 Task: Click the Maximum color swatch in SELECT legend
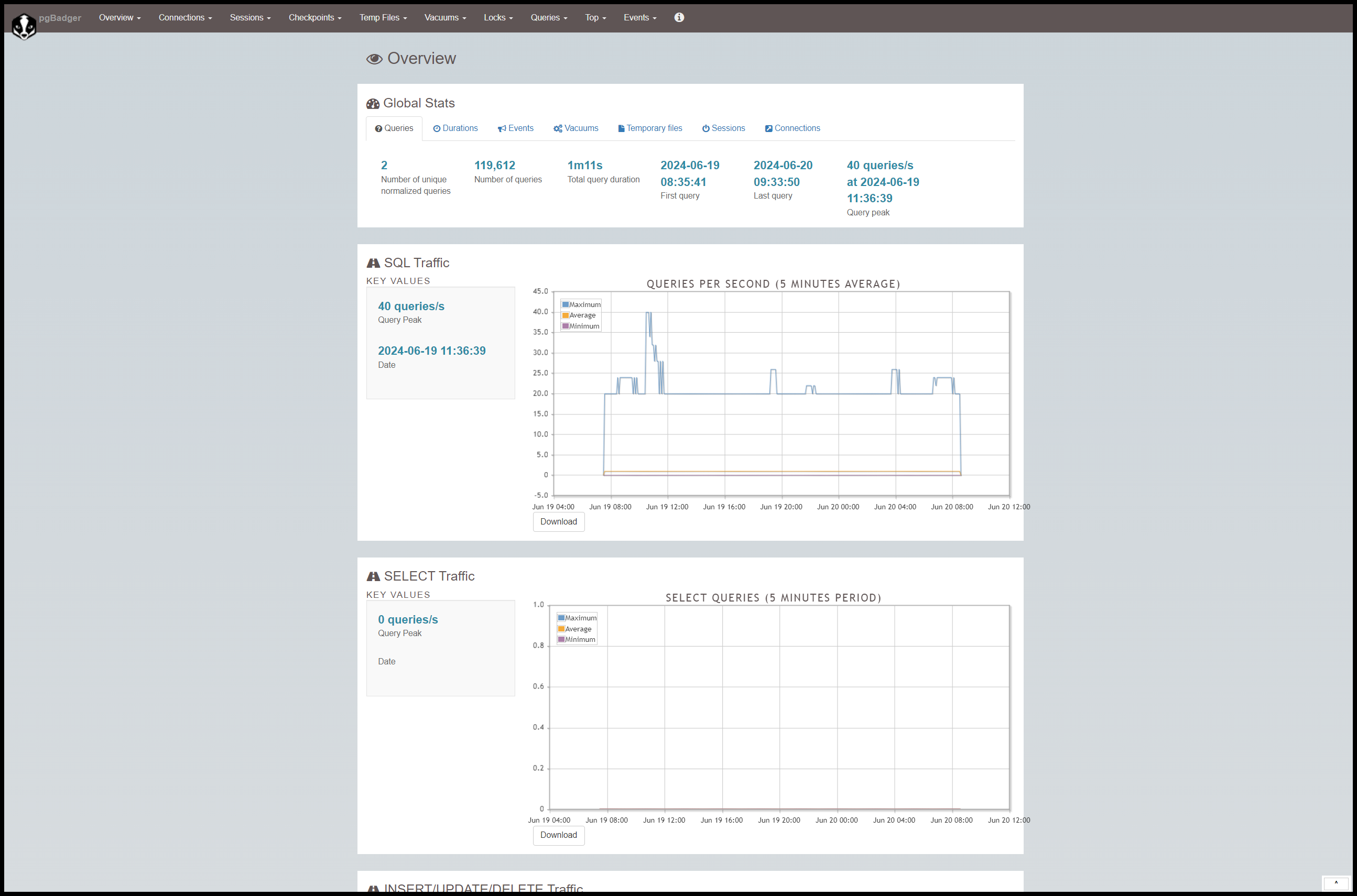pyautogui.click(x=561, y=618)
